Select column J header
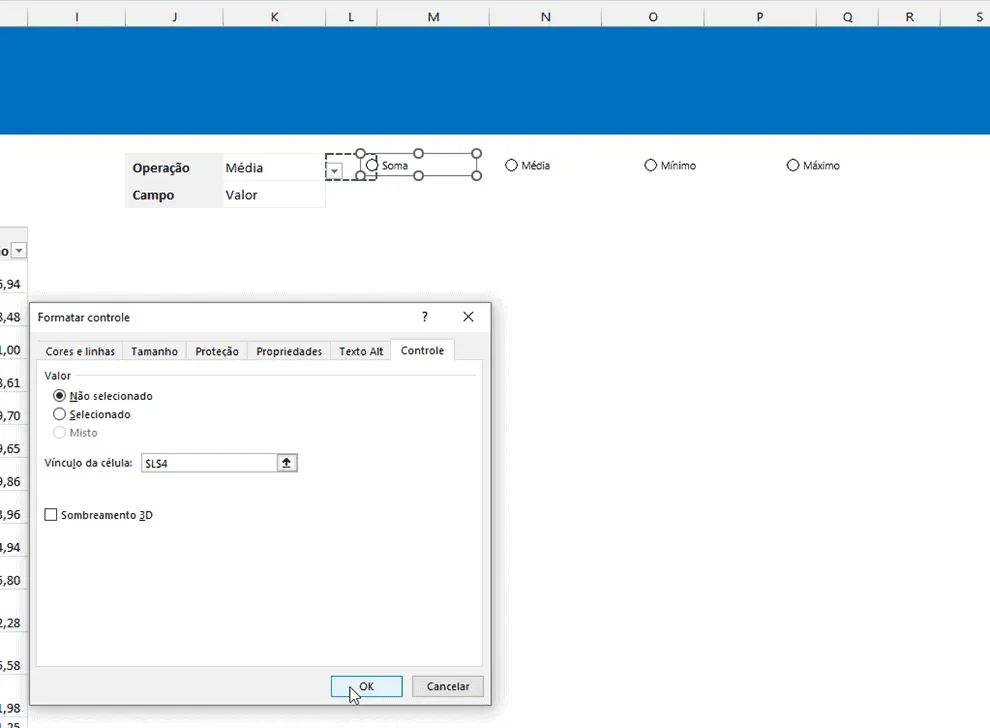Image resolution: width=990 pixels, height=728 pixels. [x=174, y=17]
